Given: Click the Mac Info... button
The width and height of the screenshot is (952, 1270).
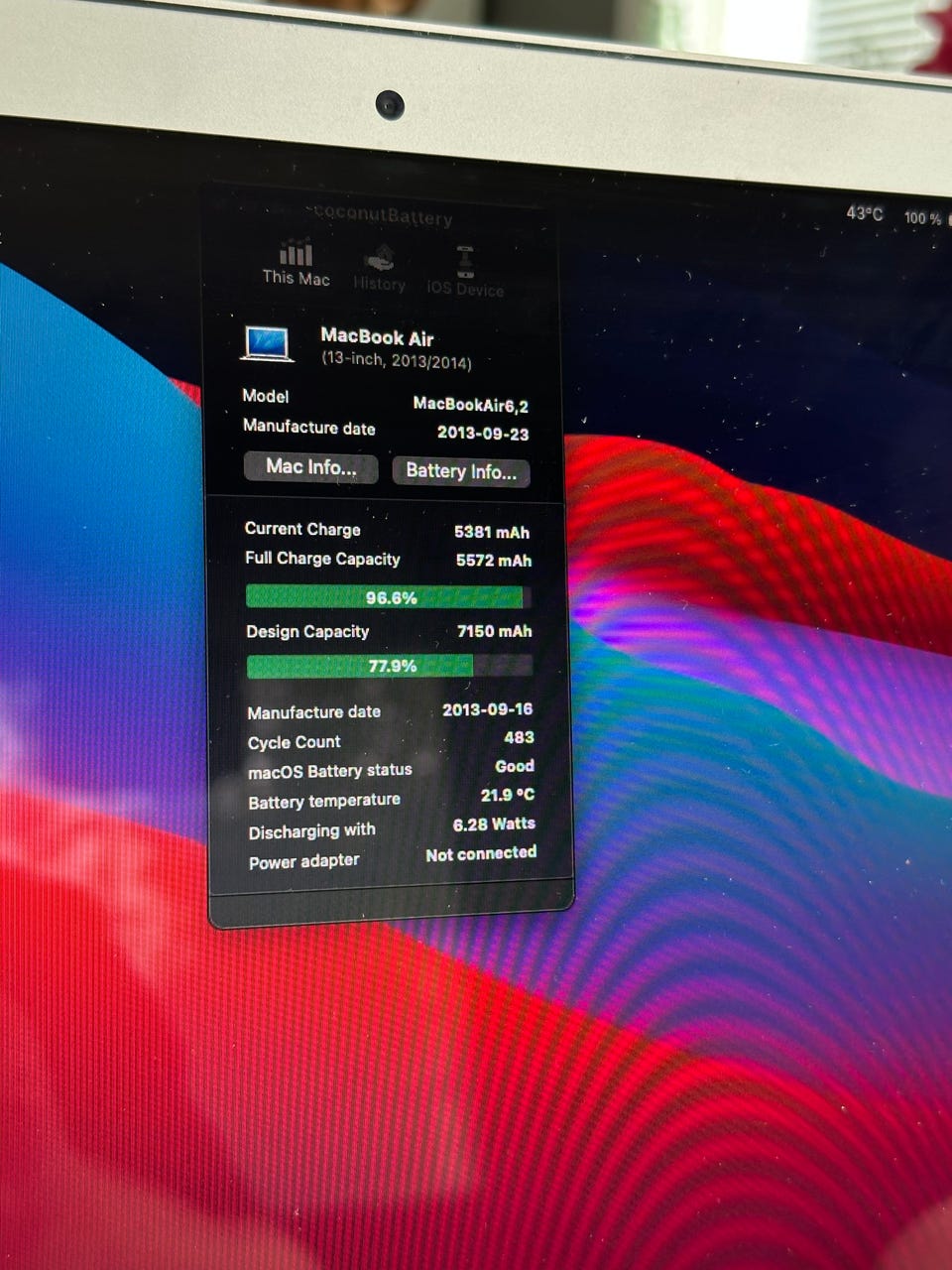Looking at the screenshot, I should pyautogui.click(x=310, y=467).
